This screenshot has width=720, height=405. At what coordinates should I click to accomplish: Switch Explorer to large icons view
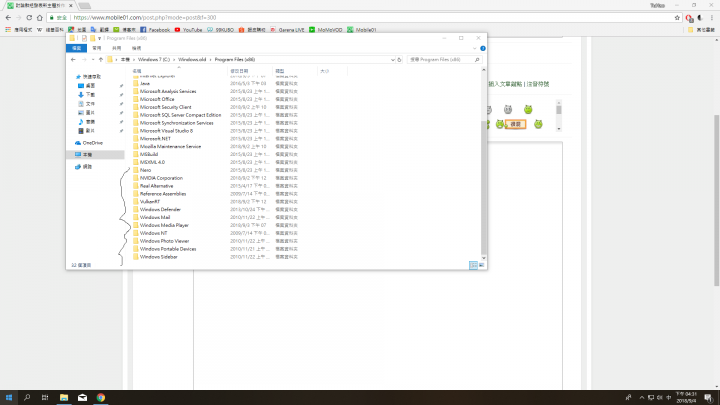[481, 265]
